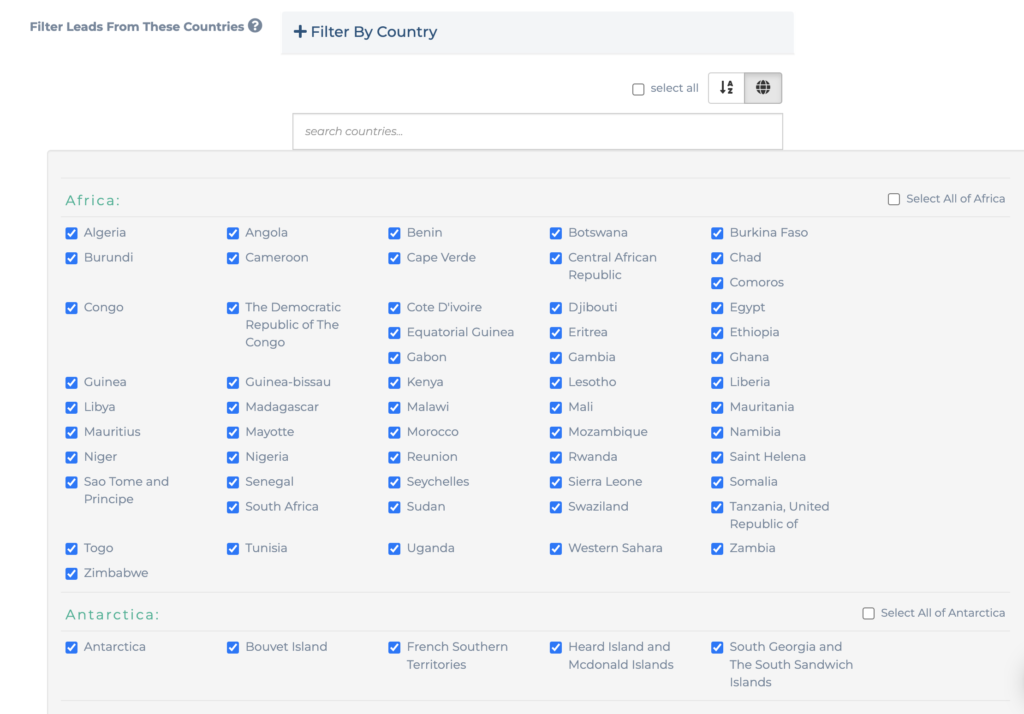Image resolution: width=1024 pixels, height=714 pixels.
Task: Tick the select all checkbox
Action: [x=638, y=89]
